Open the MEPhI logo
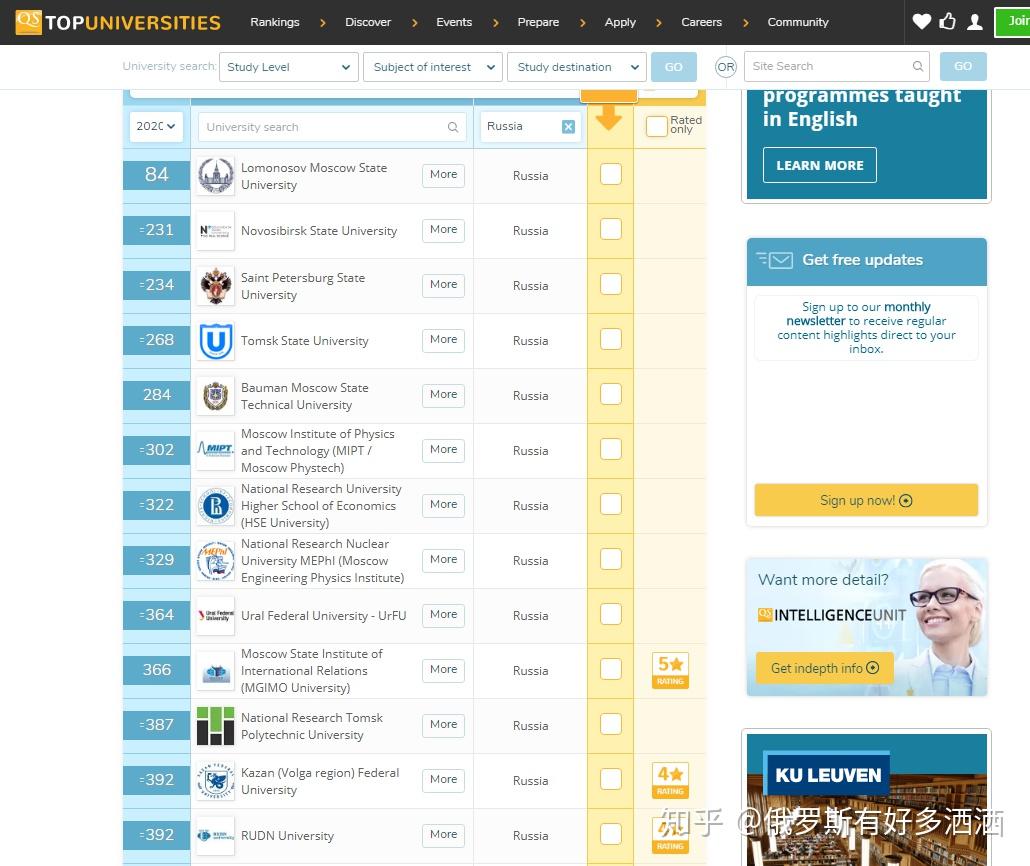This screenshot has height=866, width=1030. click(215, 561)
